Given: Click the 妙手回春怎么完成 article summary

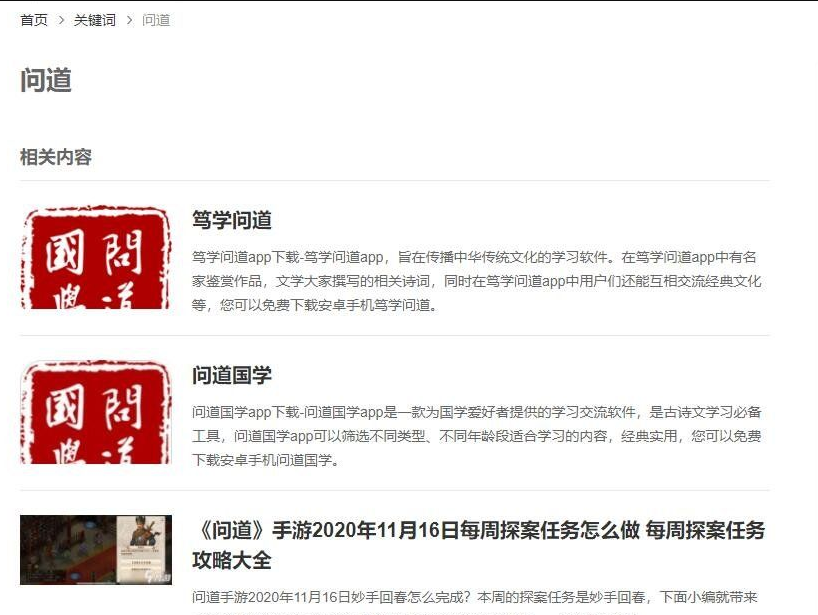Looking at the screenshot, I should click(474, 597).
